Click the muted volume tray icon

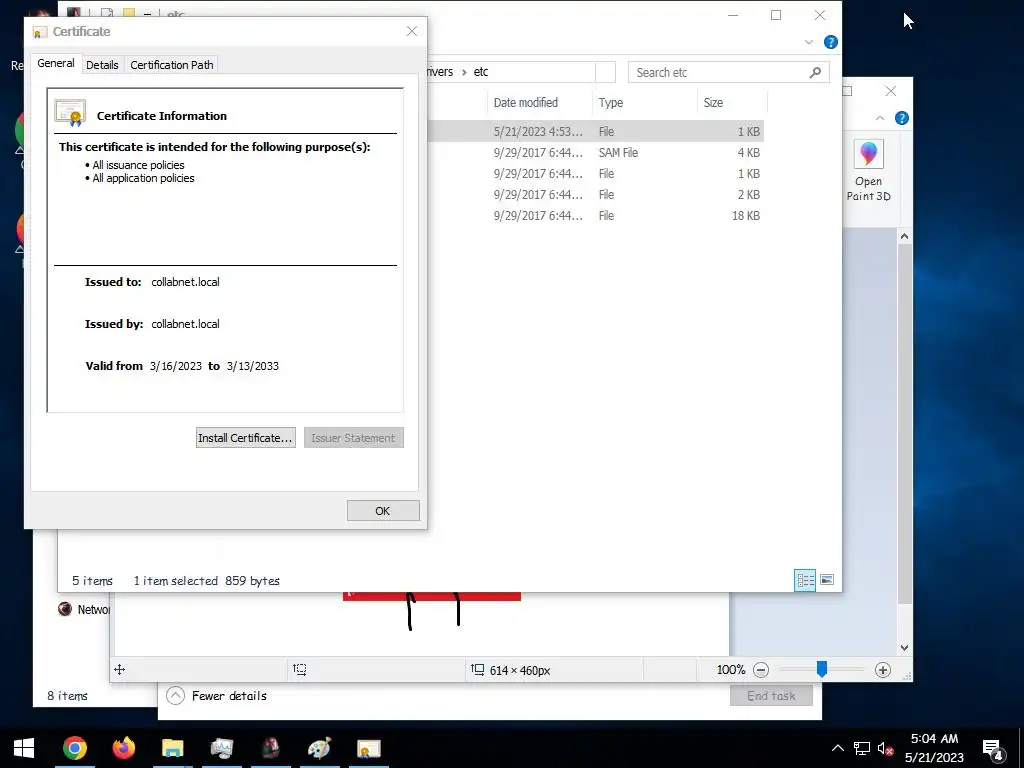pos(885,748)
